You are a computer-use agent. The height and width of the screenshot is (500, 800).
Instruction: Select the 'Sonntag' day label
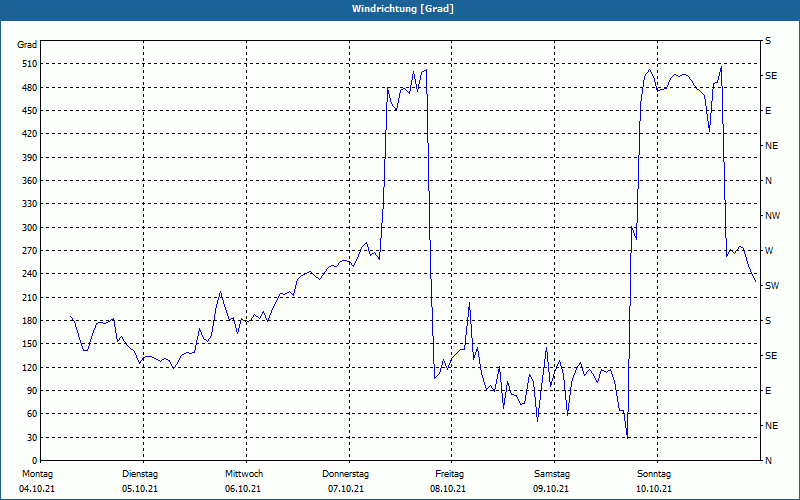(x=654, y=474)
